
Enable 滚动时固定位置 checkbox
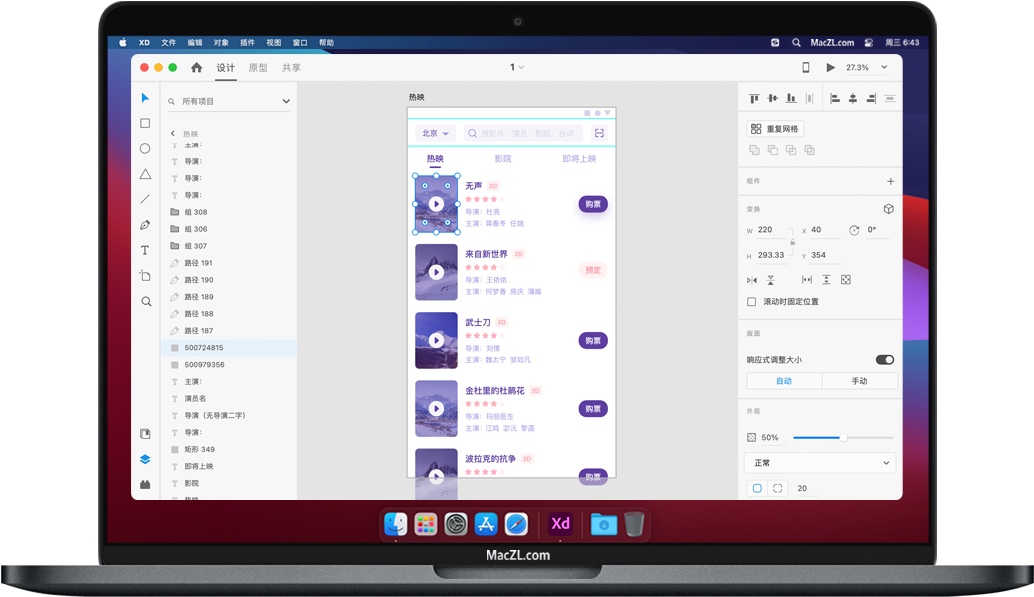pos(752,301)
